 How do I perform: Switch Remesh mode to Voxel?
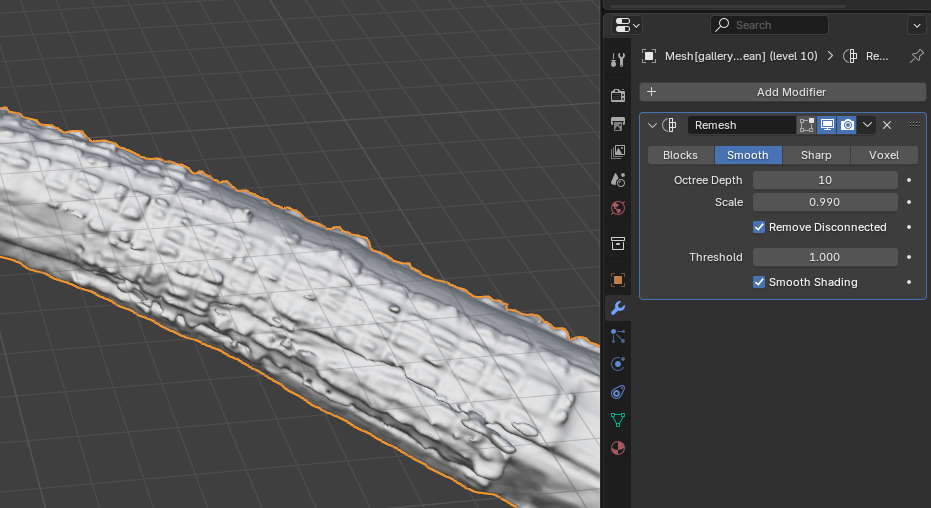pyautogui.click(x=884, y=155)
